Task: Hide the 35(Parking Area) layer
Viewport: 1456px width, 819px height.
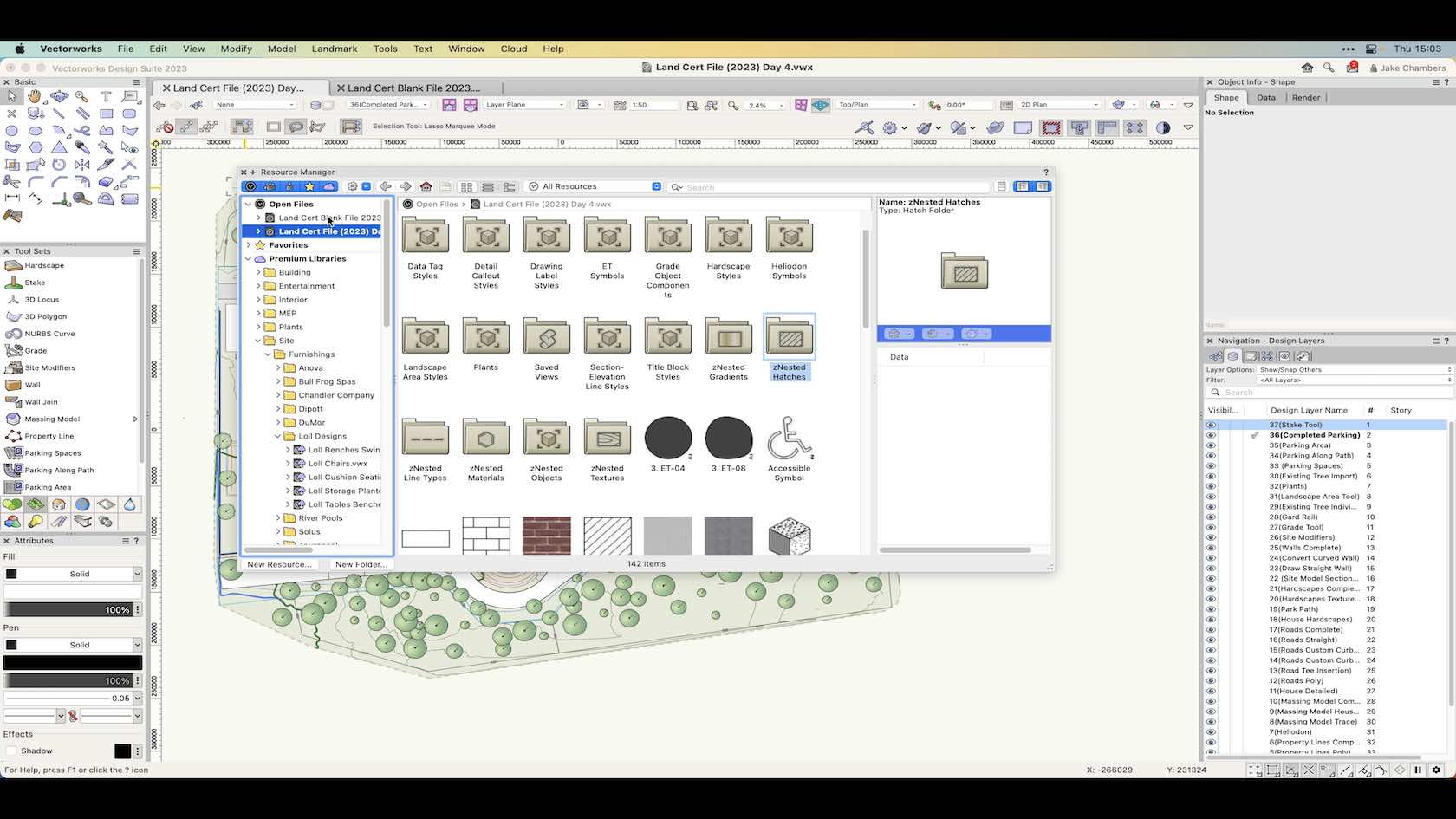Action: (1211, 445)
